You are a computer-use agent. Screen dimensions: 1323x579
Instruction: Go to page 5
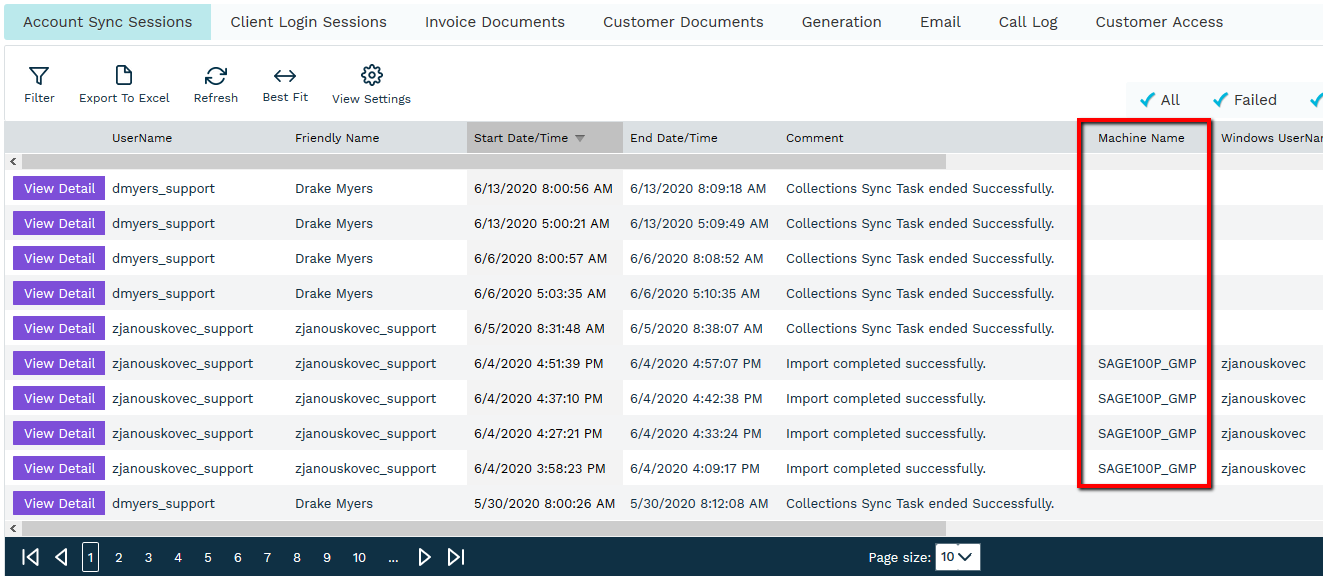208,557
